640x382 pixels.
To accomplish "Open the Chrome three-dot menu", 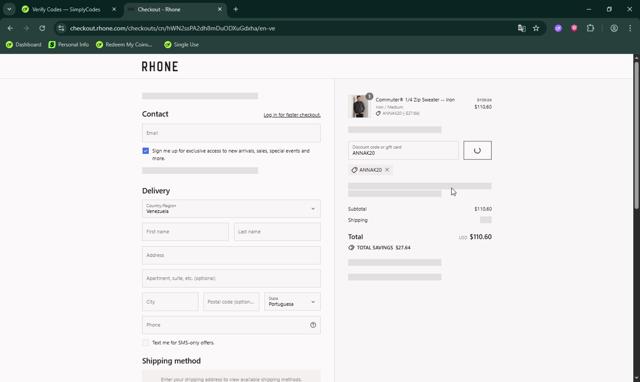I will point(630,28).
